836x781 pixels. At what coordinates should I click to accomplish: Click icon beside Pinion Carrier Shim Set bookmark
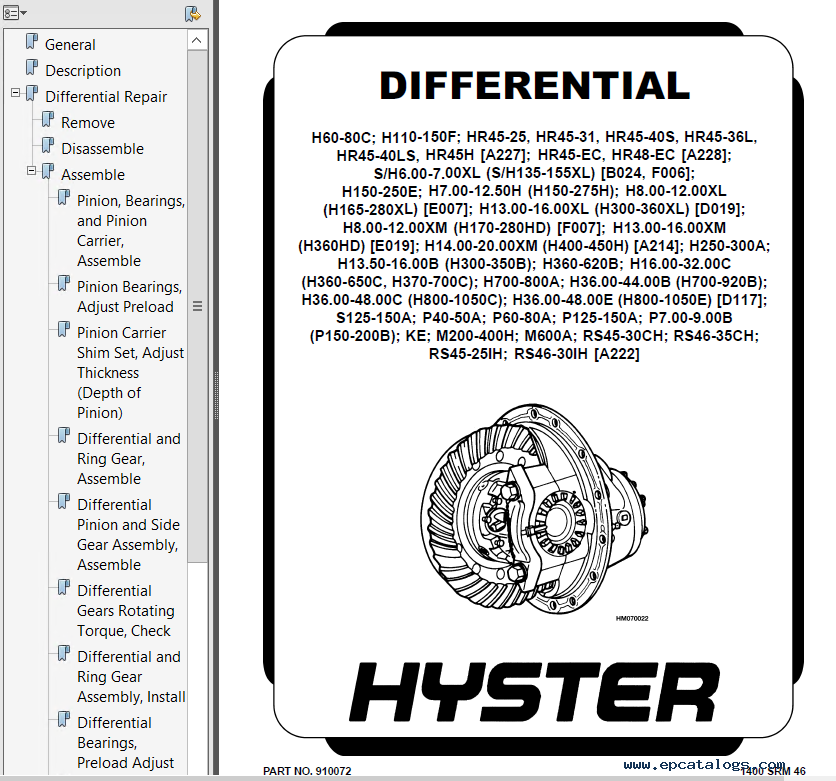click(64, 330)
